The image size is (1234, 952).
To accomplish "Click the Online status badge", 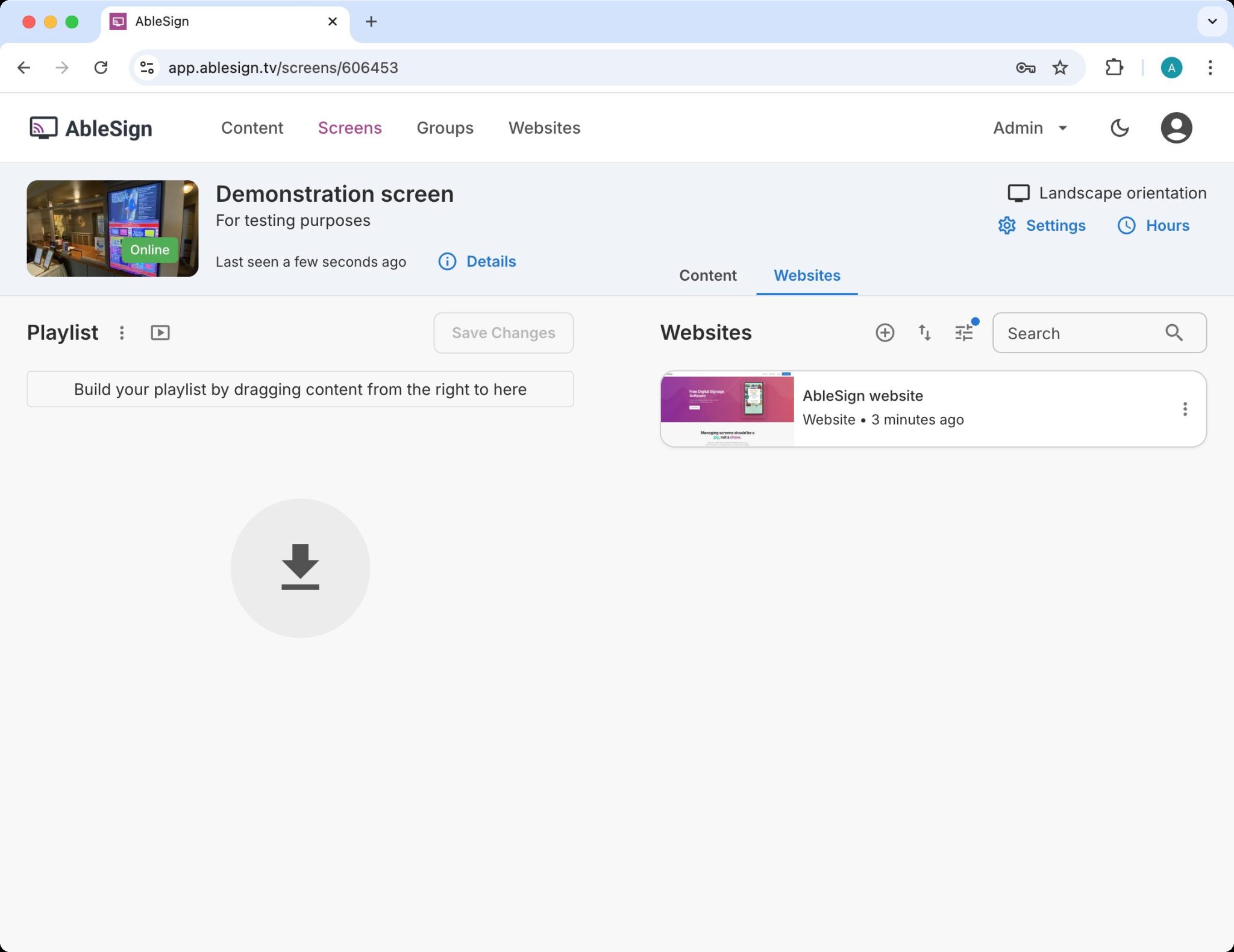I will (150, 249).
